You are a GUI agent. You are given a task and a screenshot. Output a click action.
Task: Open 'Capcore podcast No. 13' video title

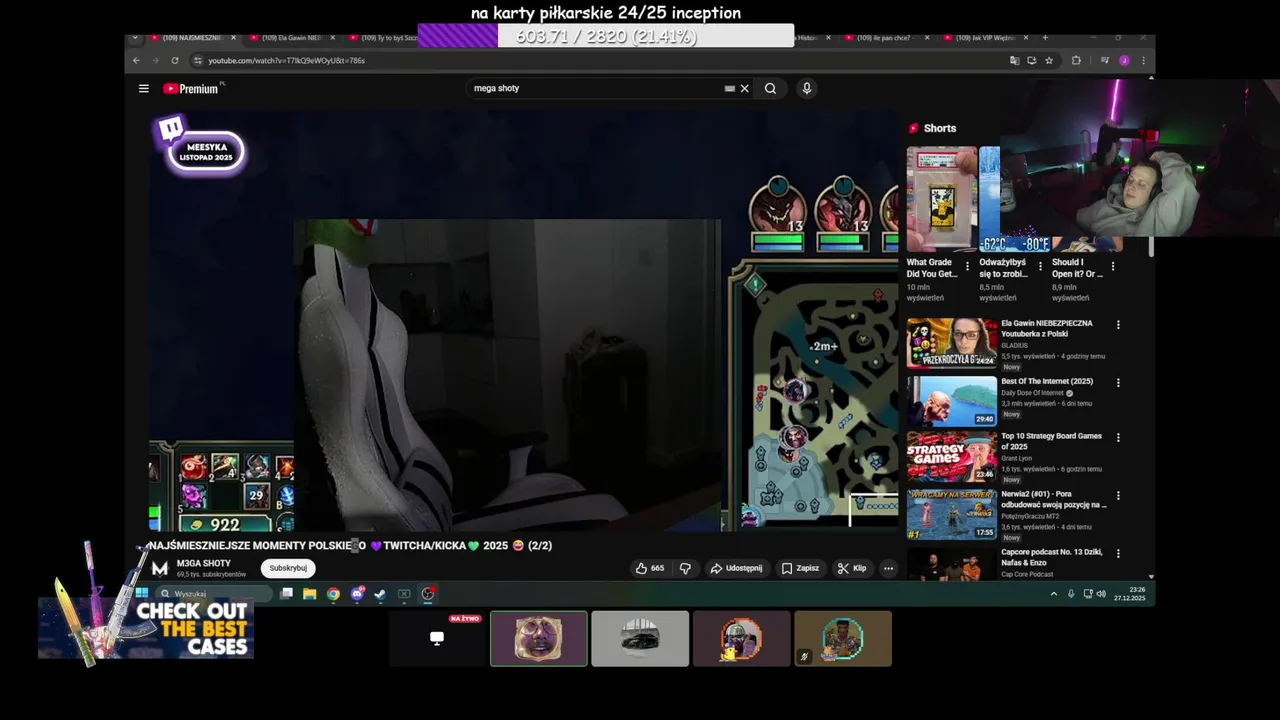pyautogui.click(x=1051, y=557)
